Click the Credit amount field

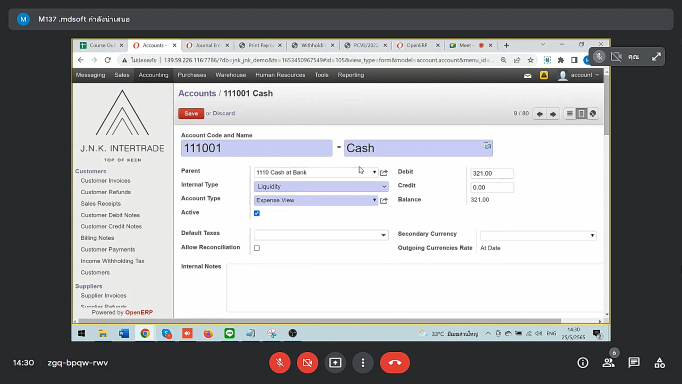click(x=491, y=187)
